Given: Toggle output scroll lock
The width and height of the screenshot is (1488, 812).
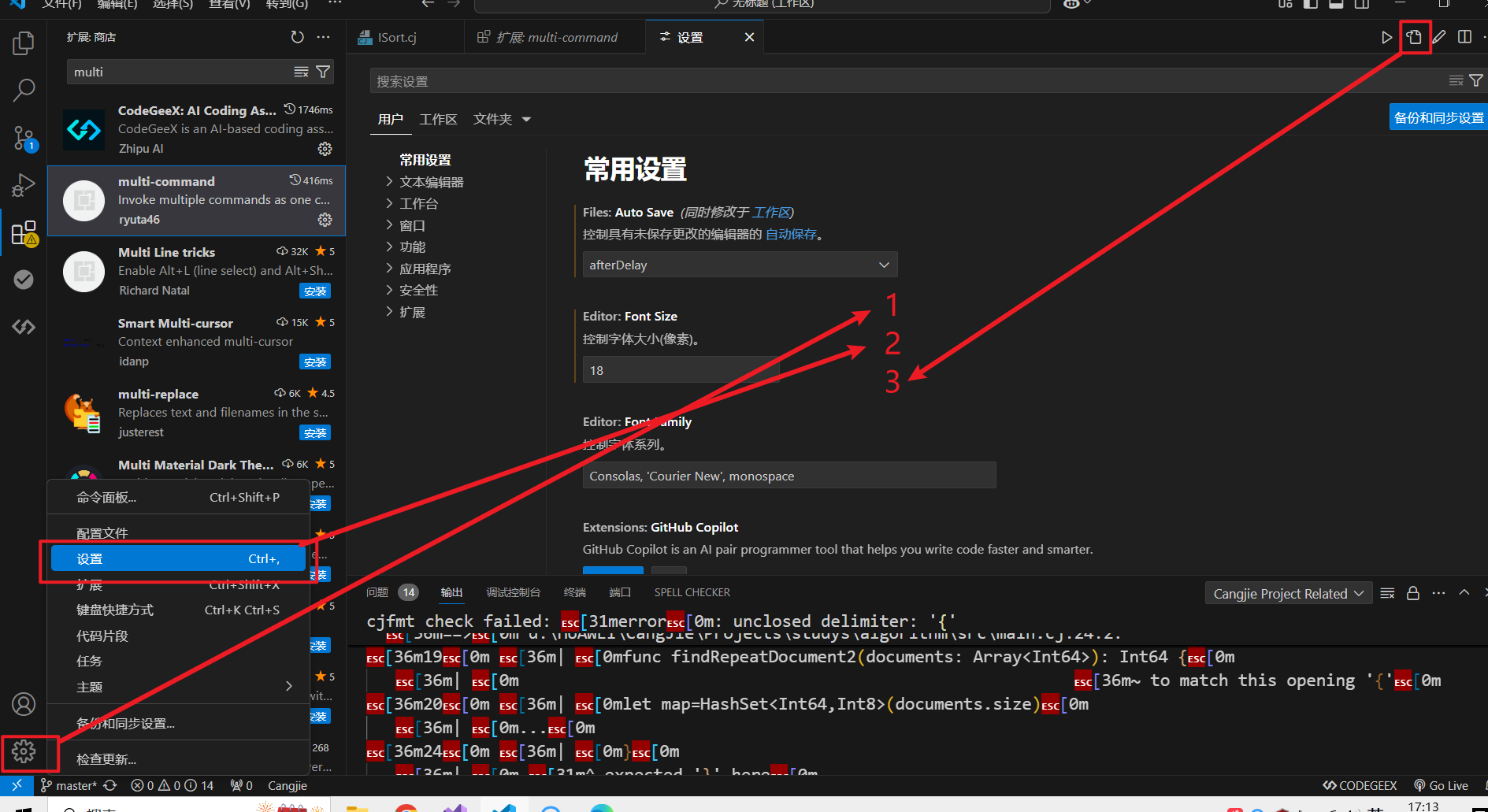Looking at the screenshot, I should click(1413, 593).
